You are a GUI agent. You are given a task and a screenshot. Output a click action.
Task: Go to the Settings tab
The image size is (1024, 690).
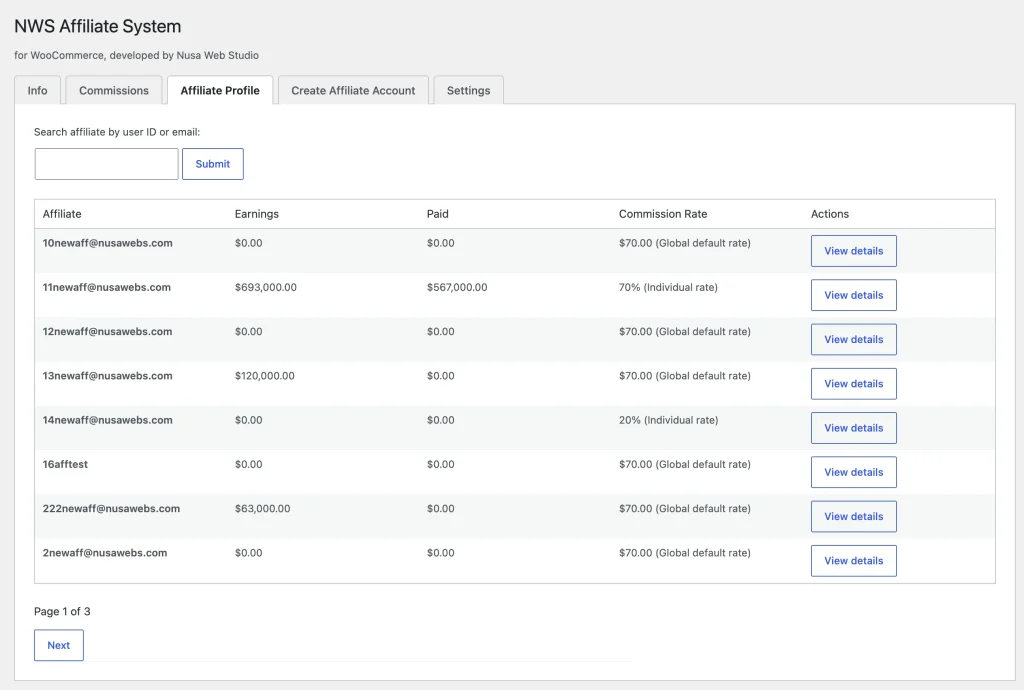[468, 90]
